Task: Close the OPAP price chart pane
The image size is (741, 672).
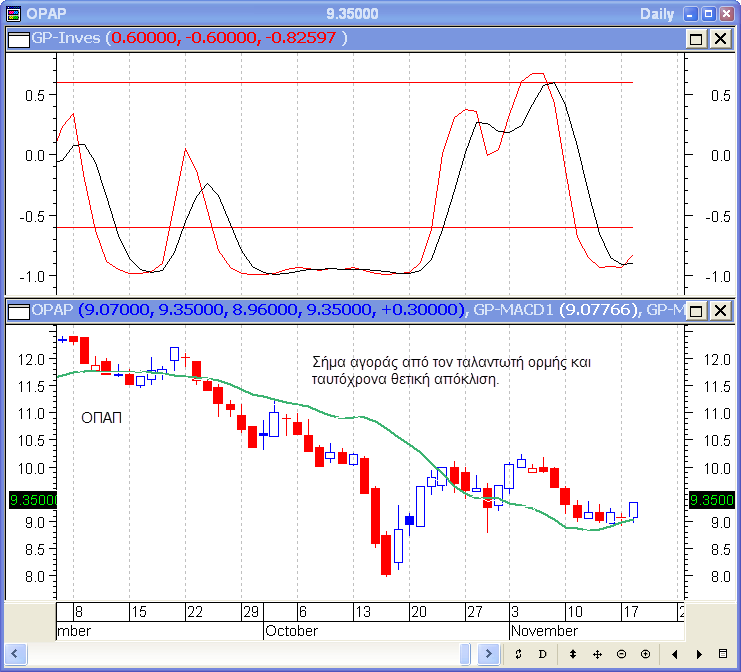Action: pyautogui.click(x=719, y=311)
